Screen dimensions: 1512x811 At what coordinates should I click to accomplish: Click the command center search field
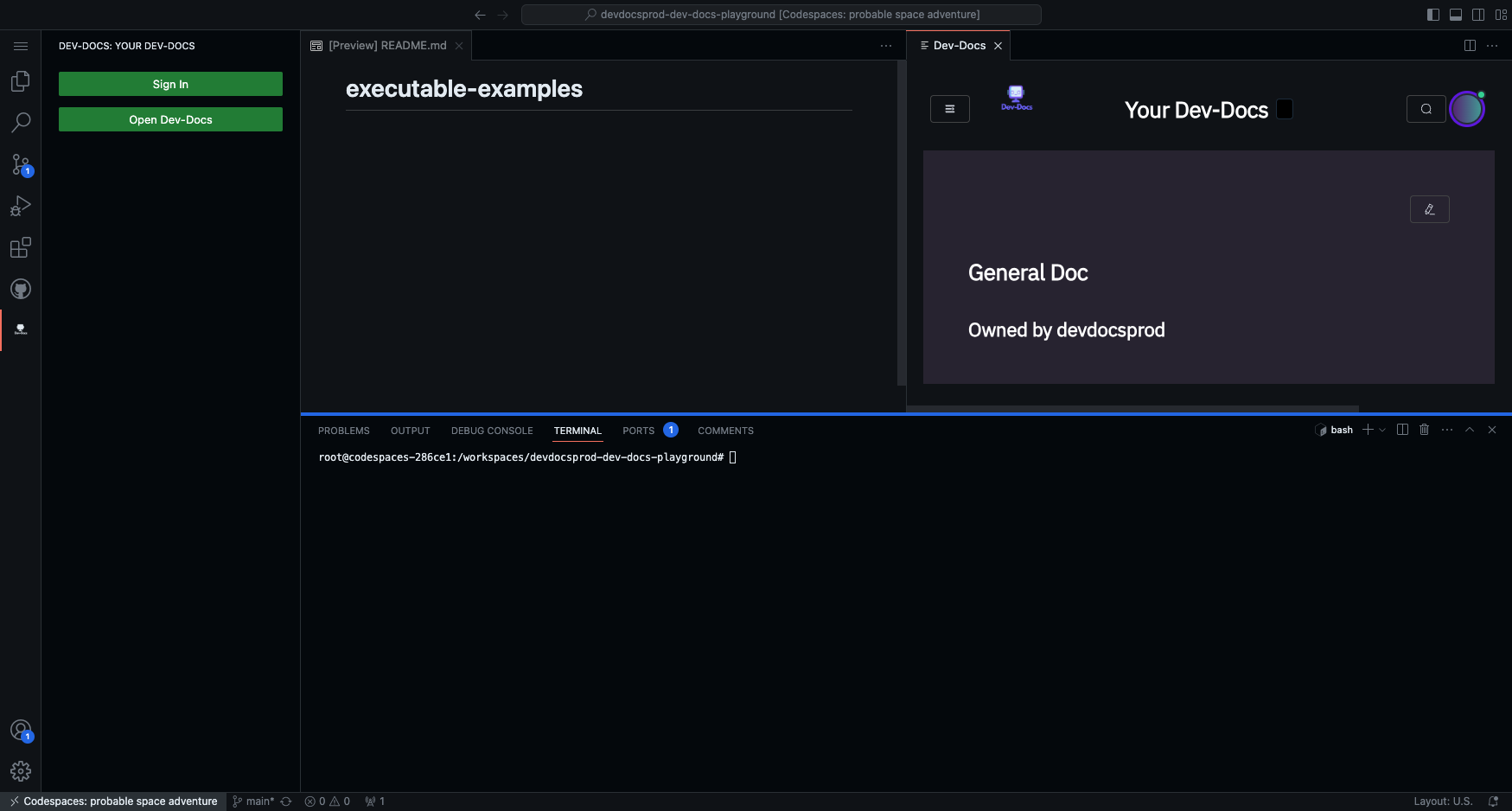[x=781, y=15]
